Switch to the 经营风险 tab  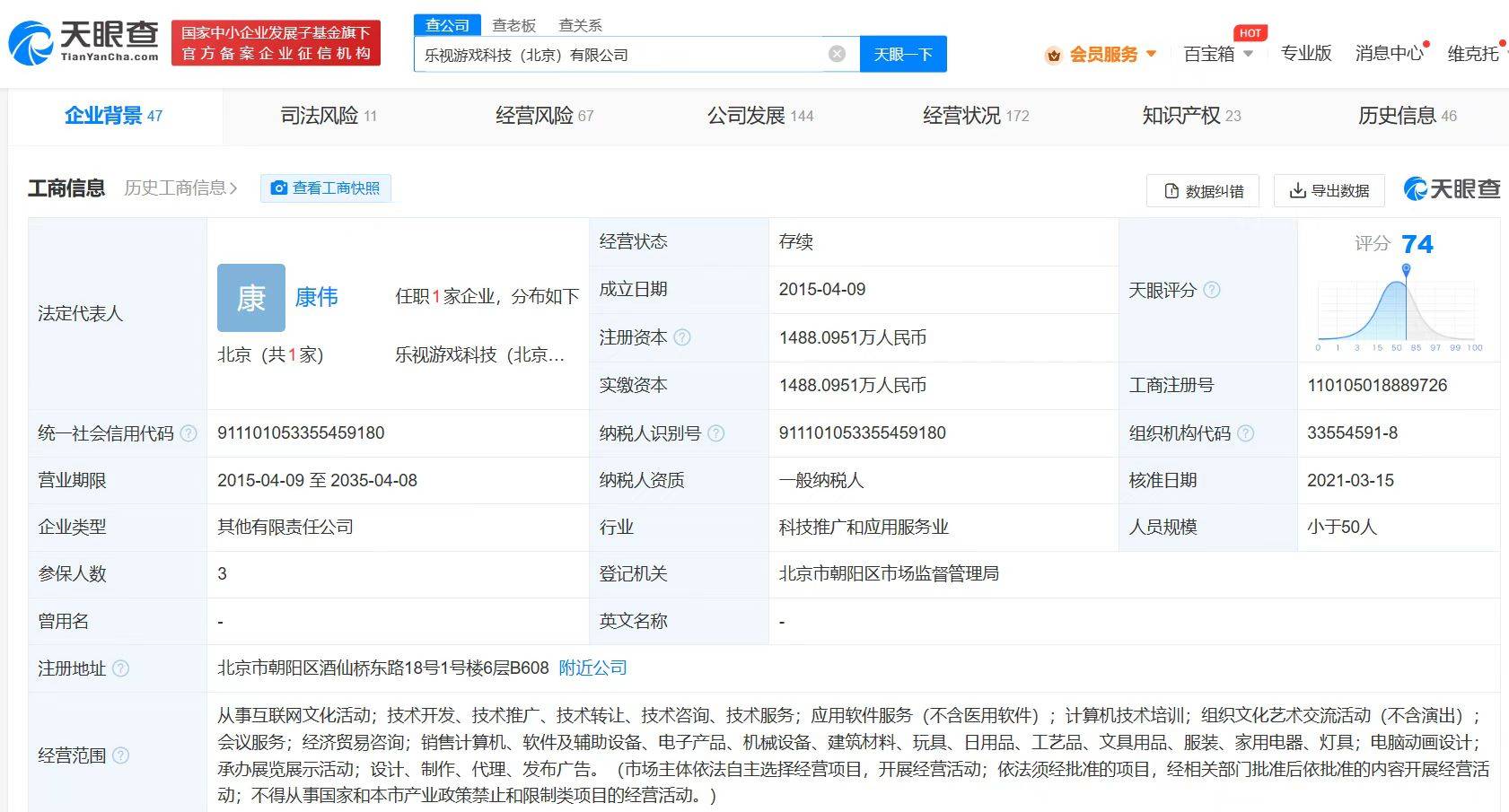[544, 116]
